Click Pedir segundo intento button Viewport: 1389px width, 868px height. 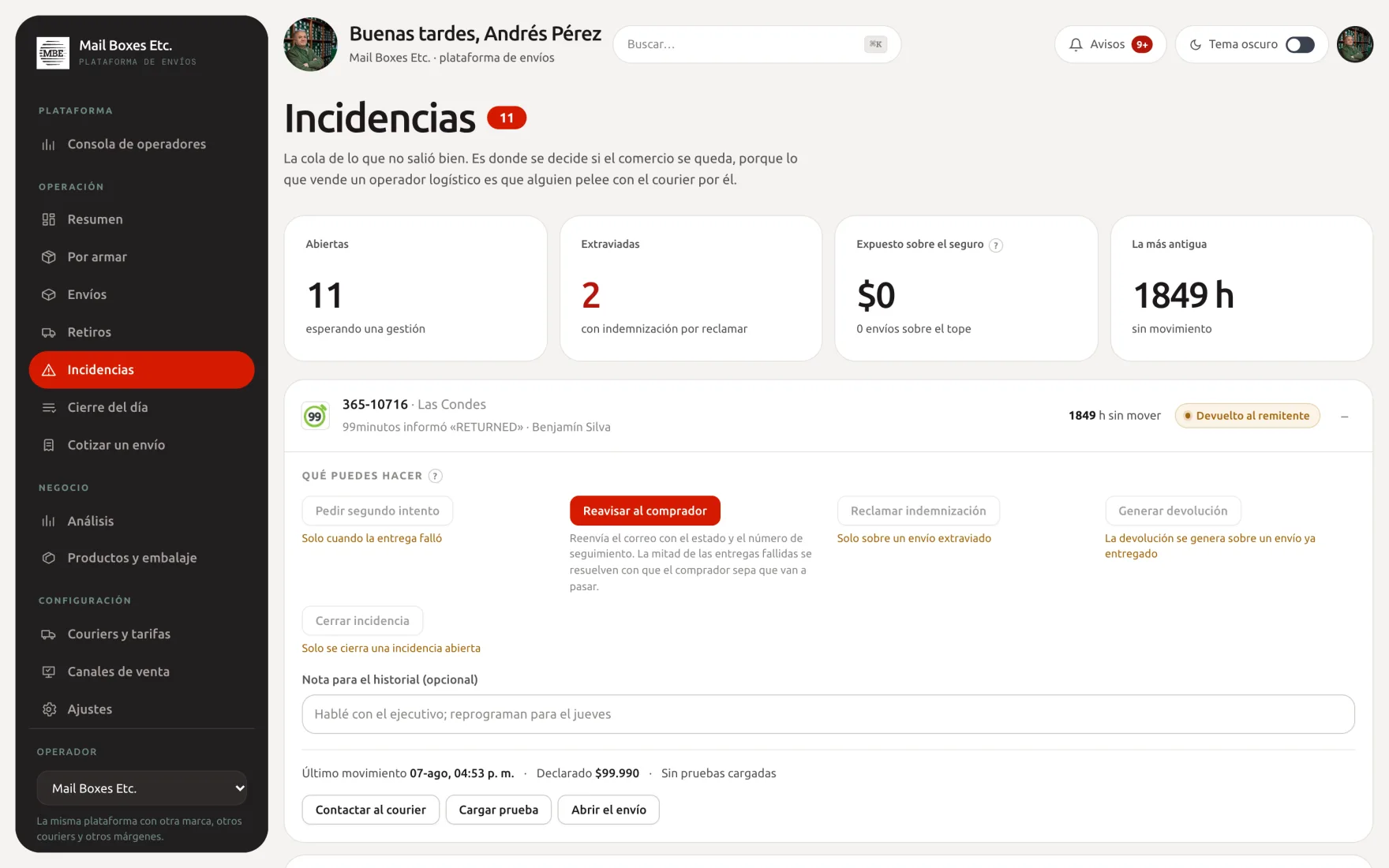point(377,511)
